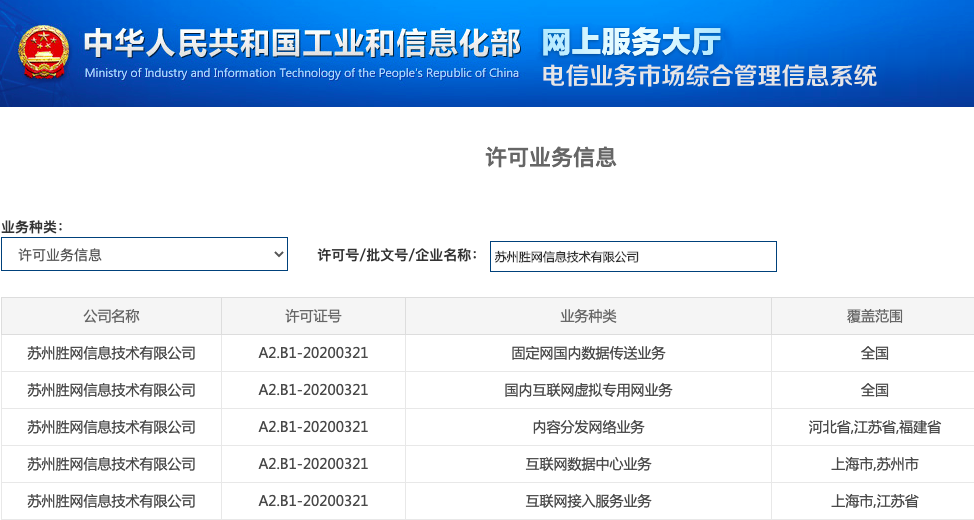Click the 上海市,苏州市 coverage cell
Image resolution: width=974 pixels, height=520 pixels.
875,464
